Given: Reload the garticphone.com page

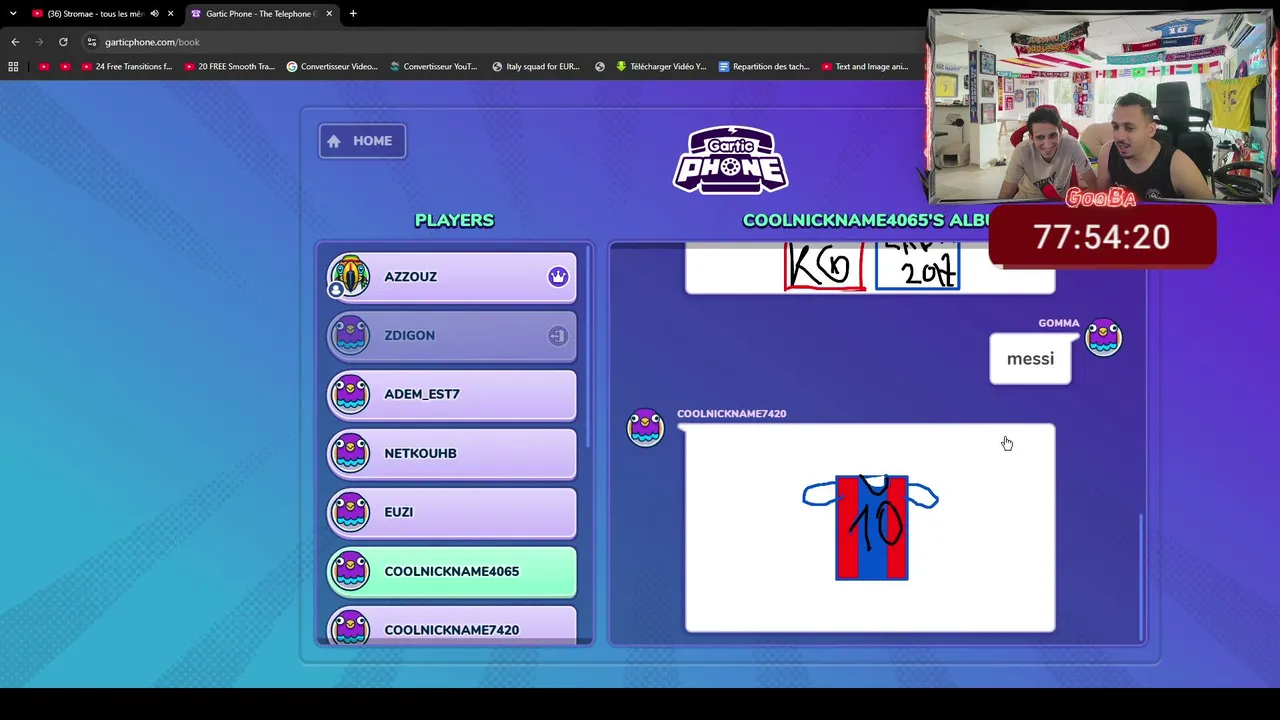Looking at the screenshot, I should click(63, 42).
